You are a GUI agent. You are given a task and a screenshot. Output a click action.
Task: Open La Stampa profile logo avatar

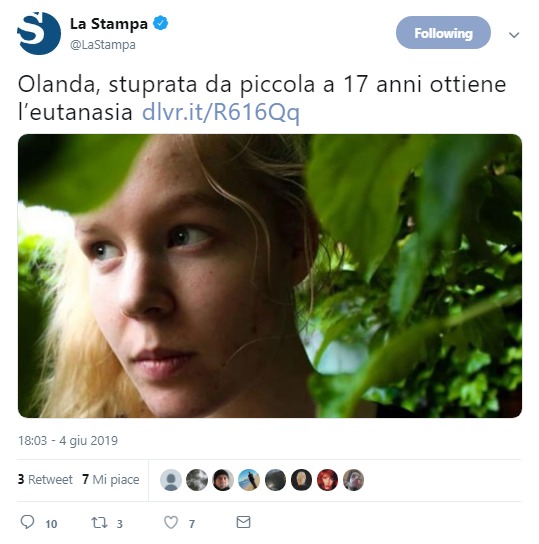pos(39,33)
